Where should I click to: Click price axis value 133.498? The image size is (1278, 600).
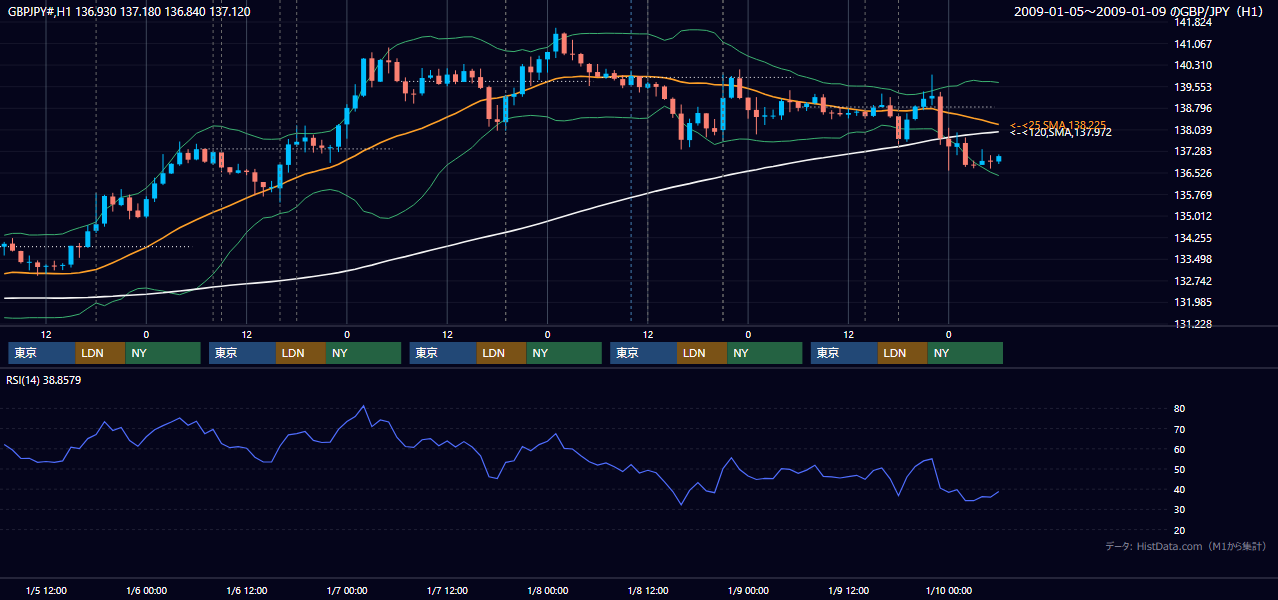[x=1193, y=259]
